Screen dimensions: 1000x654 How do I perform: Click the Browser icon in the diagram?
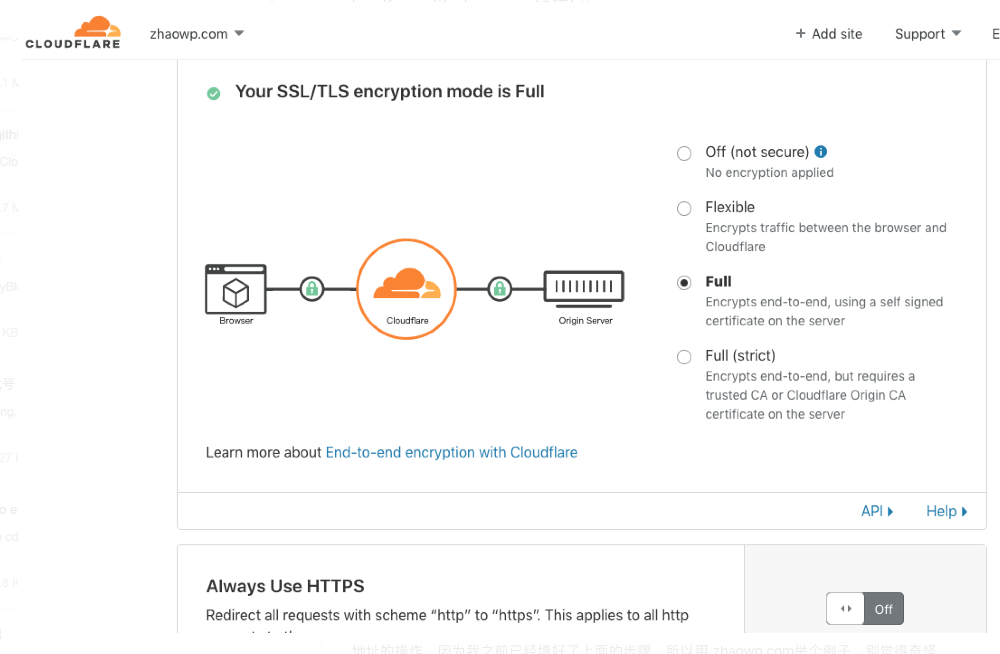(236, 290)
